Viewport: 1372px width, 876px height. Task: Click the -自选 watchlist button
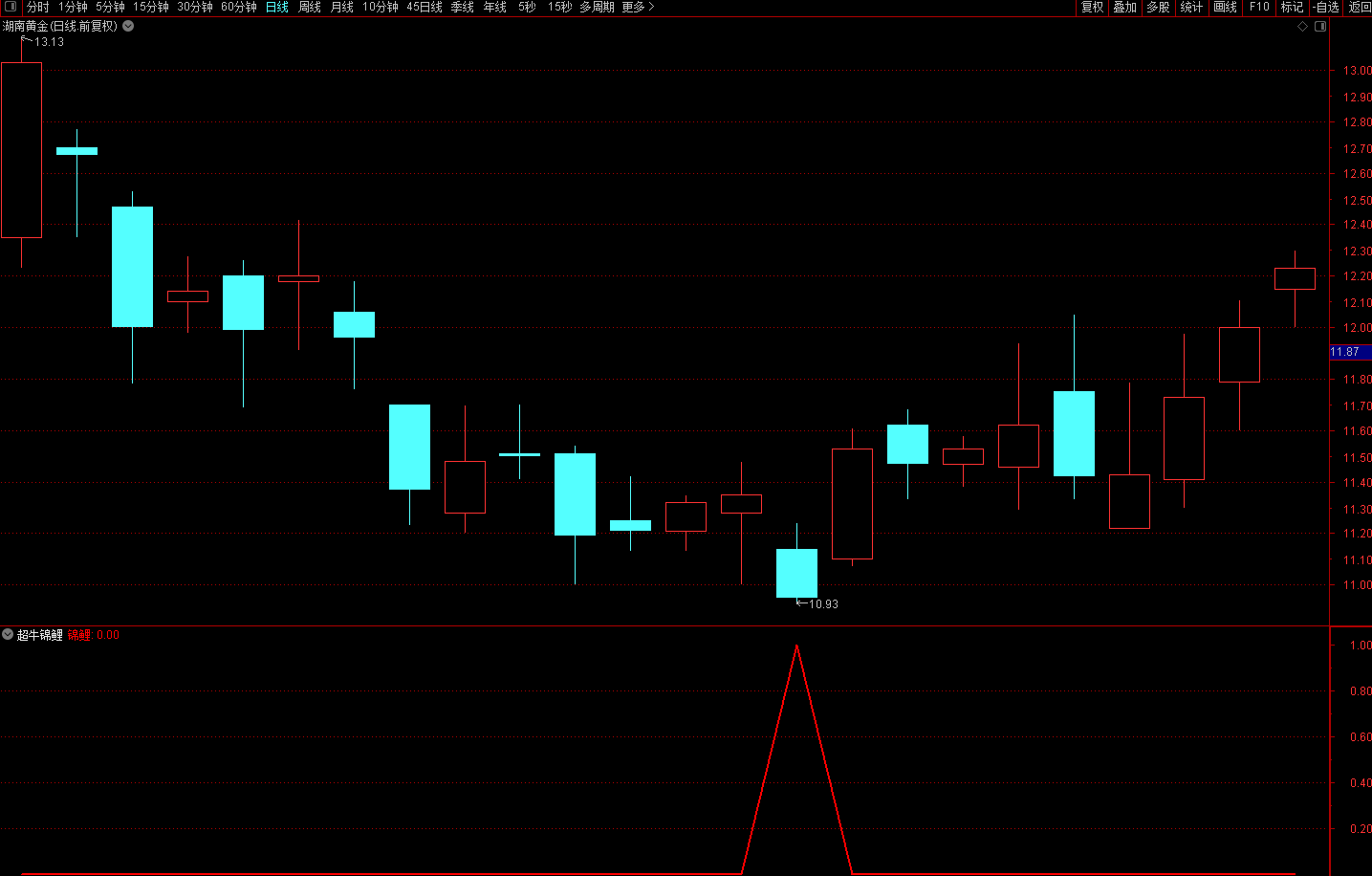(x=1326, y=7)
